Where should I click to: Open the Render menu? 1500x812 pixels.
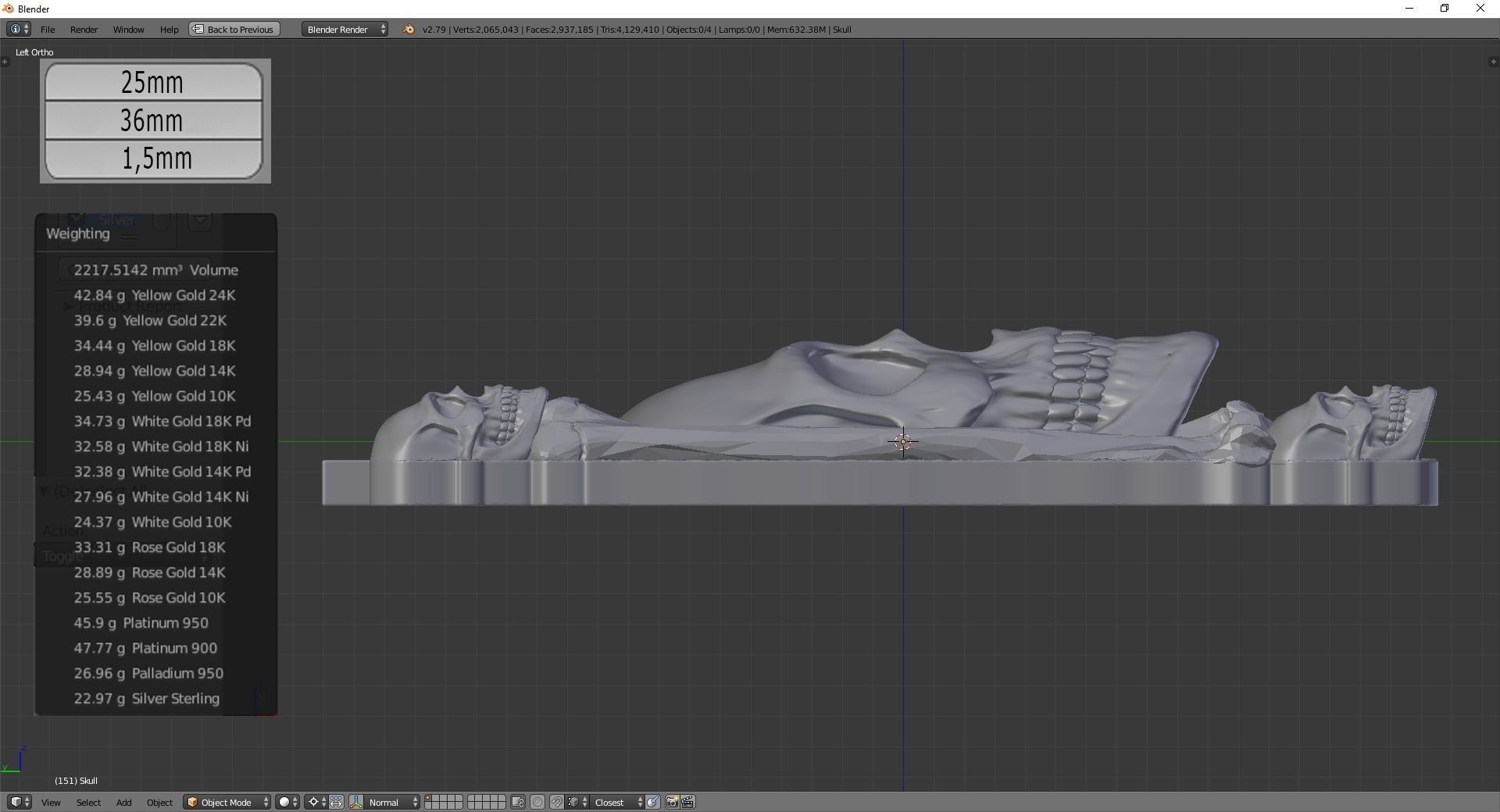[x=84, y=29]
